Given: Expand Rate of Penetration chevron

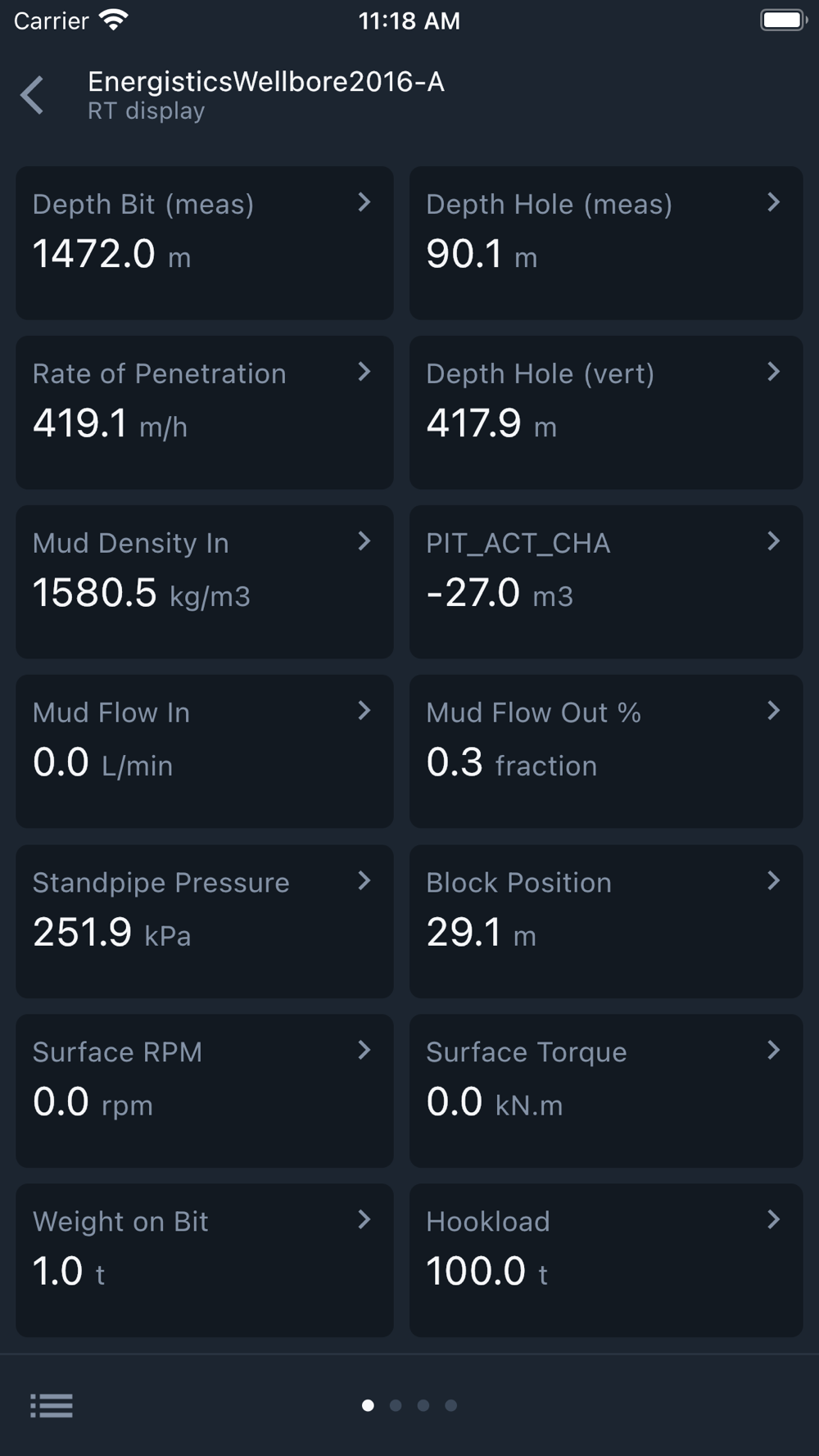Looking at the screenshot, I should 364,372.
